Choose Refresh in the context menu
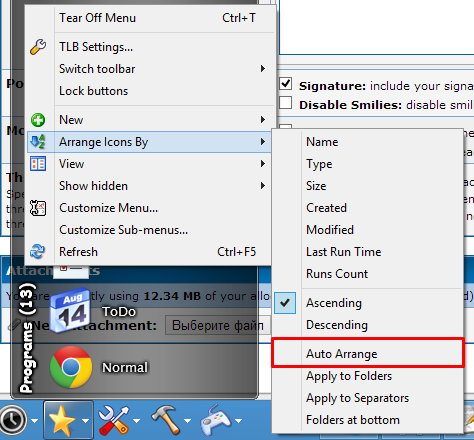This screenshot has width=474, height=440. (150, 252)
